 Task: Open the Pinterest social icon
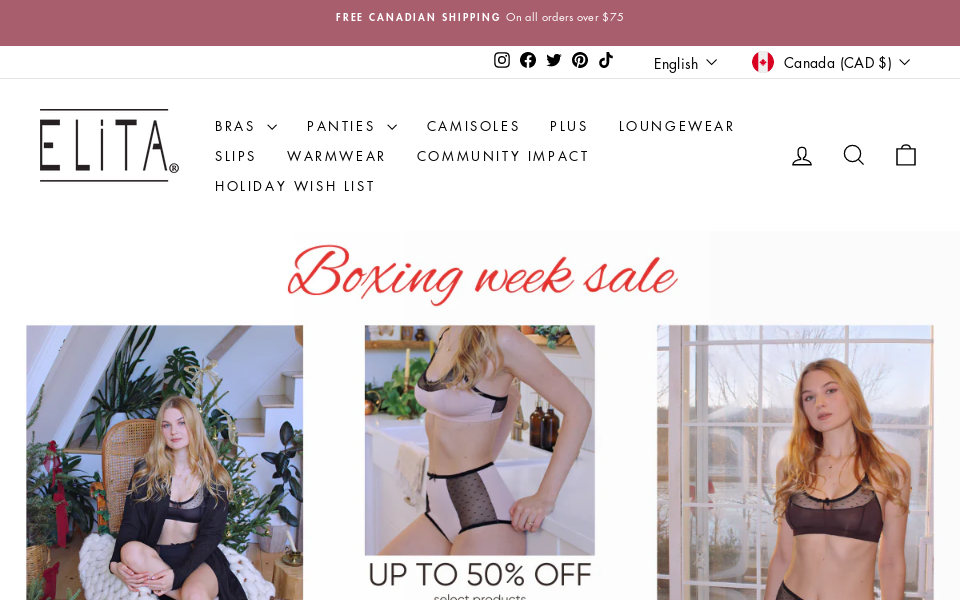click(x=580, y=60)
